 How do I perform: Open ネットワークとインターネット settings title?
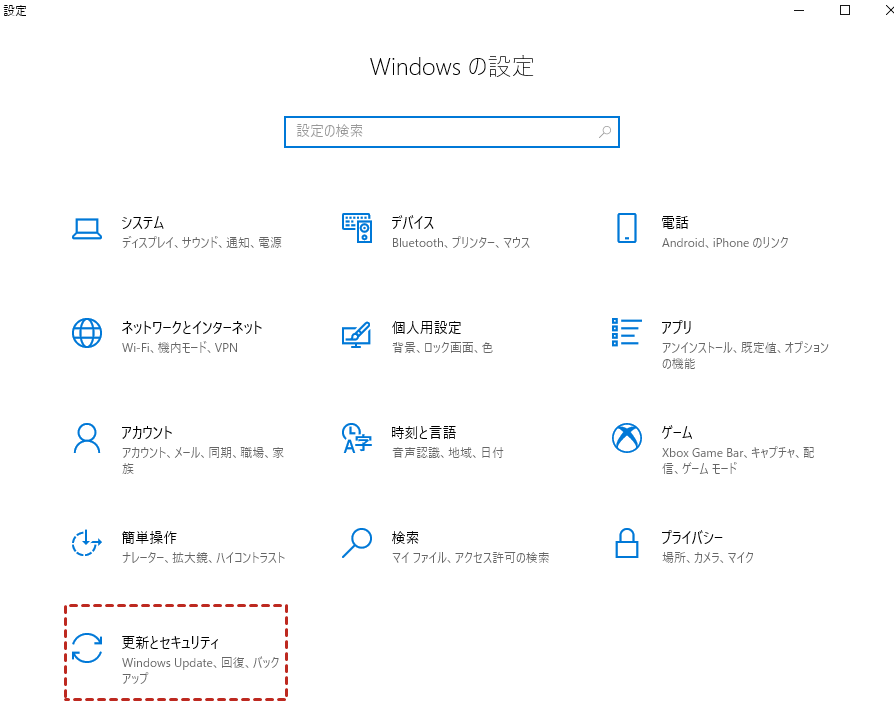(192, 327)
